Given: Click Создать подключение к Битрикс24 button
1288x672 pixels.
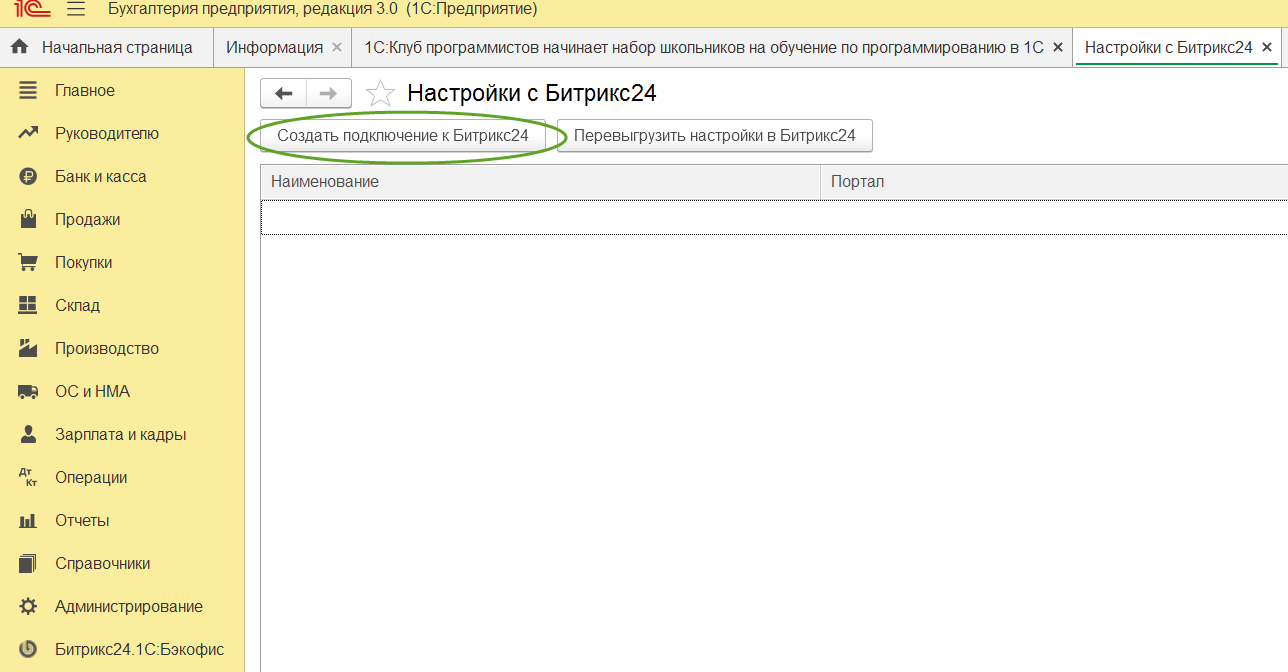Looking at the screenshot, I should point(403,136).
